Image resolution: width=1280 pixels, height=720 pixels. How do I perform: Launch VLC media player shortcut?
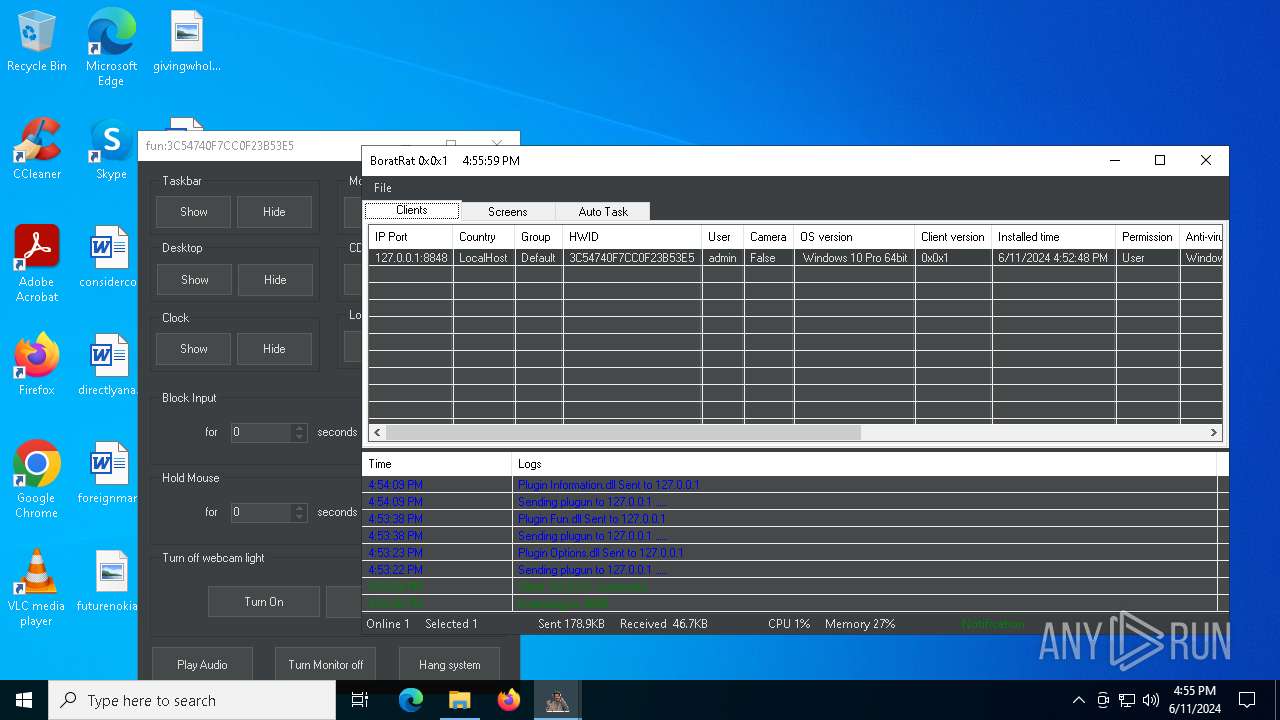37,588
